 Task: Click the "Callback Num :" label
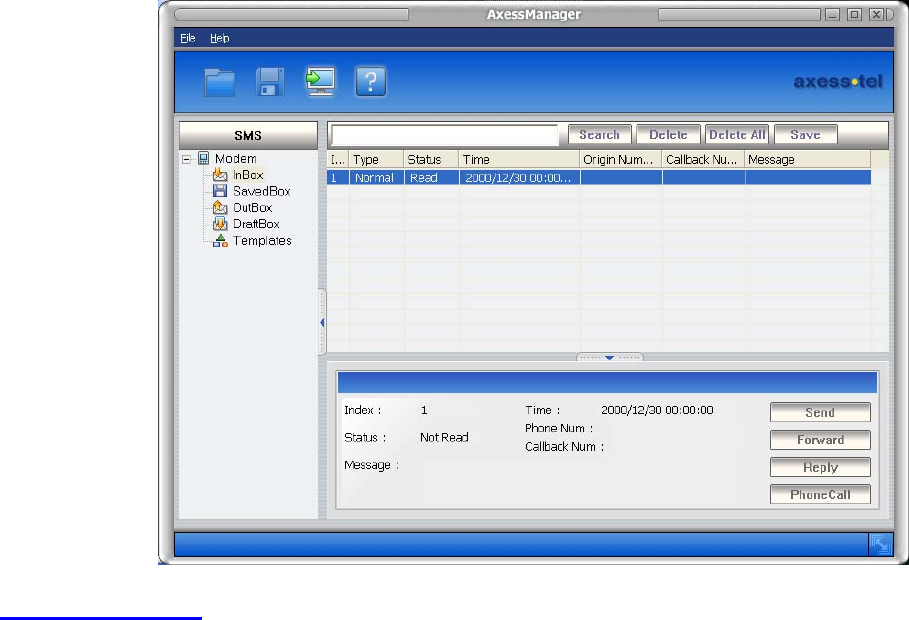[x=564, y=447]
